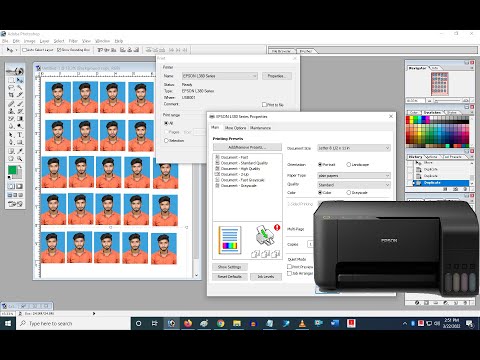Select the Zoom tool in toolbox
The height and width of the screenshot is (360, 480).
(x=20, y=159)
